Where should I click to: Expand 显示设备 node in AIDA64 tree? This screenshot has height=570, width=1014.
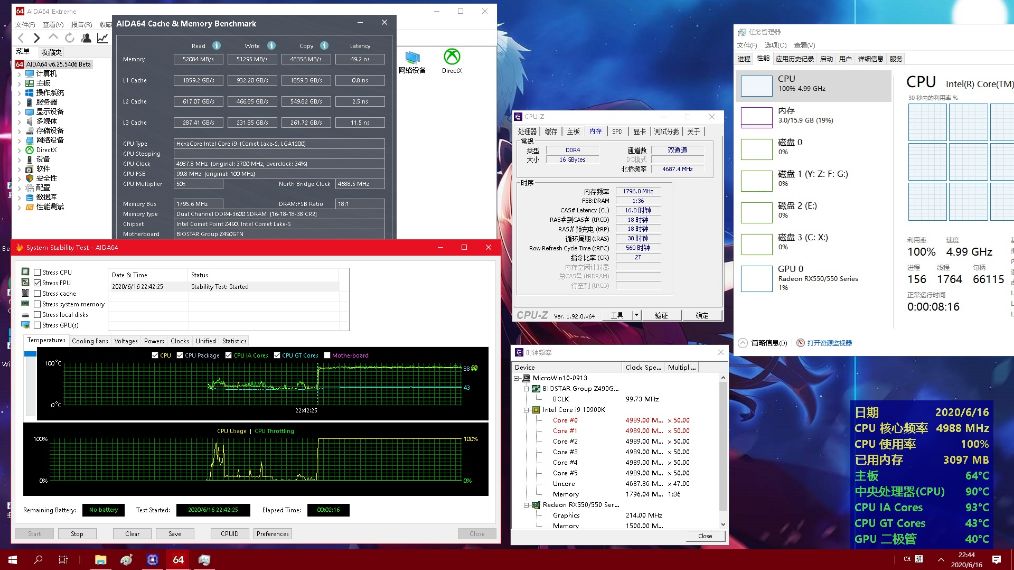[x=19, y=112]
